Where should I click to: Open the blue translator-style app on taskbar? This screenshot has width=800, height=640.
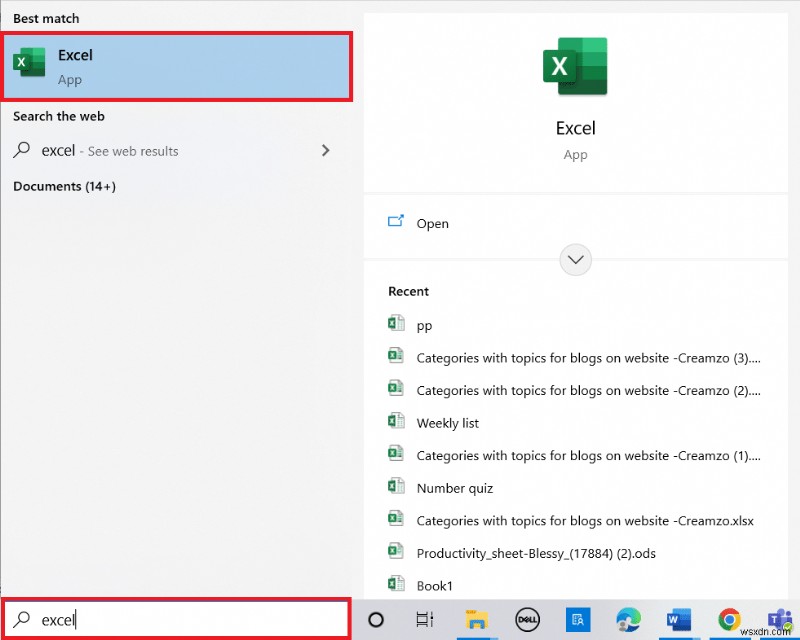(x=578, y=620)
